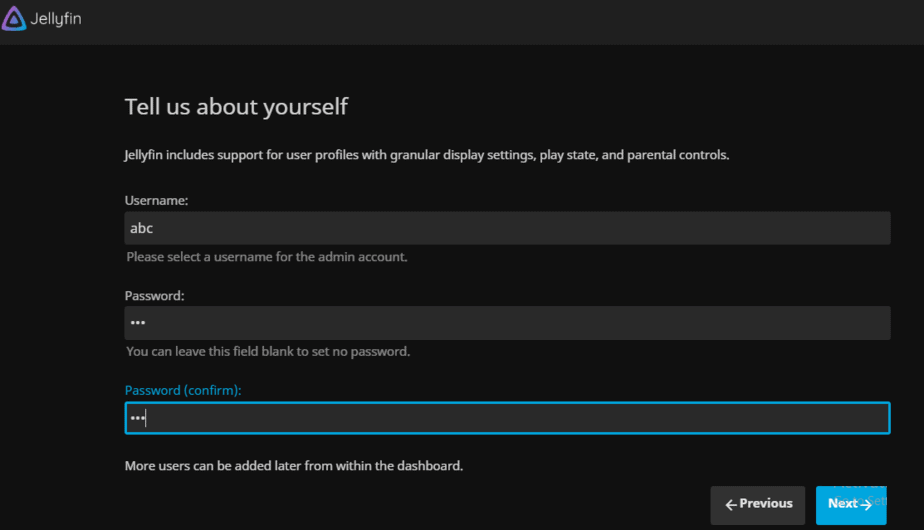
Task: Click inside the Password (confirm) field
Action: pos(507,418)
